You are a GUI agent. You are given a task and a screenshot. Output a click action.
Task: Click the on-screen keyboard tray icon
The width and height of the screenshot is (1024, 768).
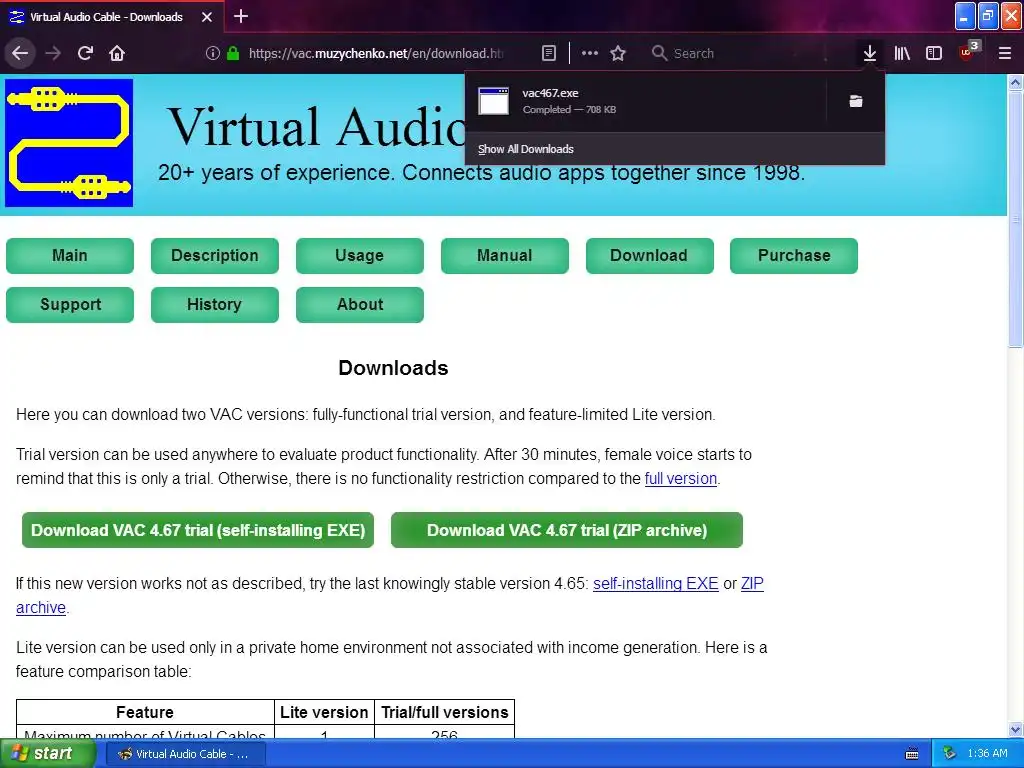pos(912,754)
